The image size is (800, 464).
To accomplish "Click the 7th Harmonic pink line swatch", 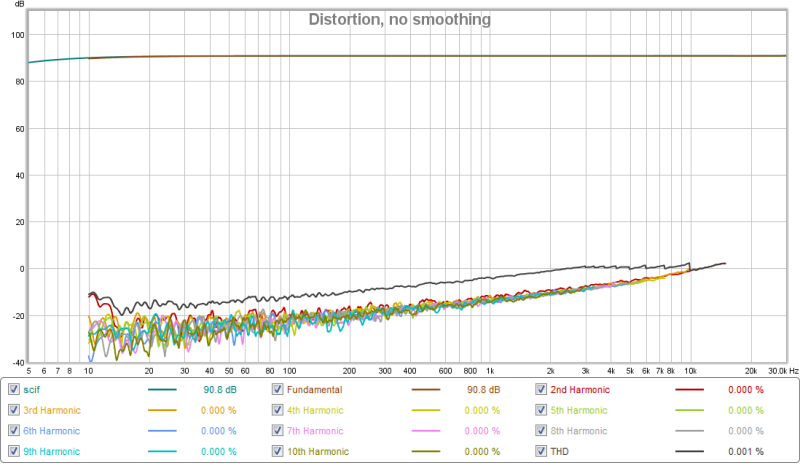I will [426, 431].
